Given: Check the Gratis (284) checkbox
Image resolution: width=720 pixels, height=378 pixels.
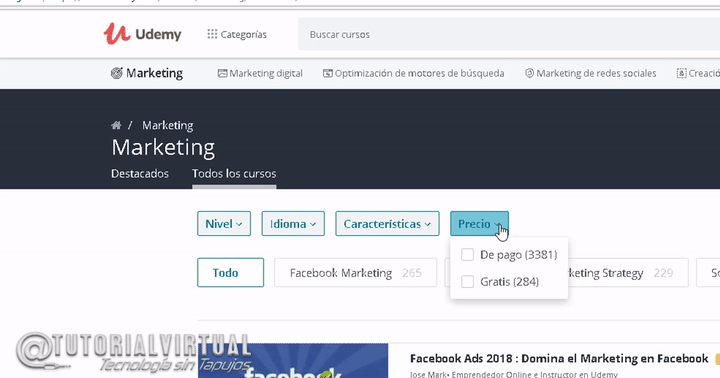Looking at the screenshot, I should tap(467, 281).
